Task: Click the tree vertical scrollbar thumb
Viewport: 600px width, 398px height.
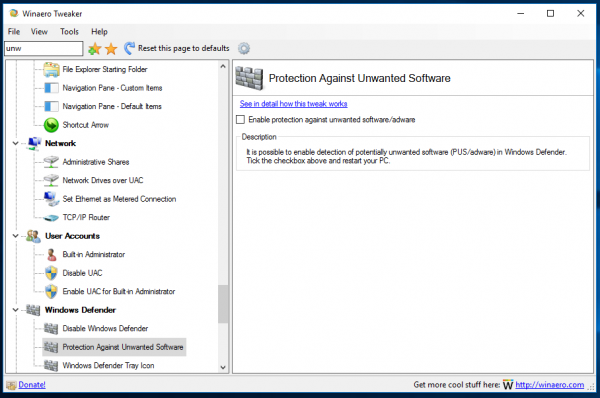Action: [x=223, y=304]
